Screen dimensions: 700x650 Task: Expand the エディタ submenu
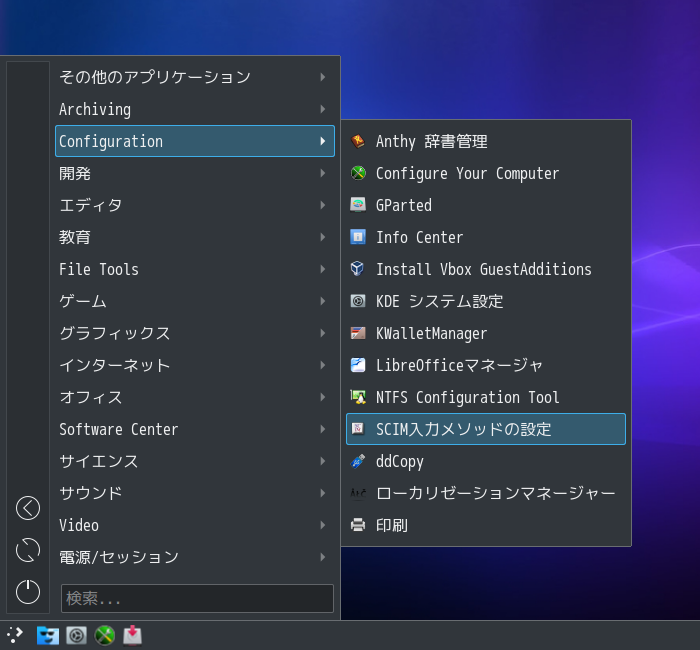[x=195, y=205]
